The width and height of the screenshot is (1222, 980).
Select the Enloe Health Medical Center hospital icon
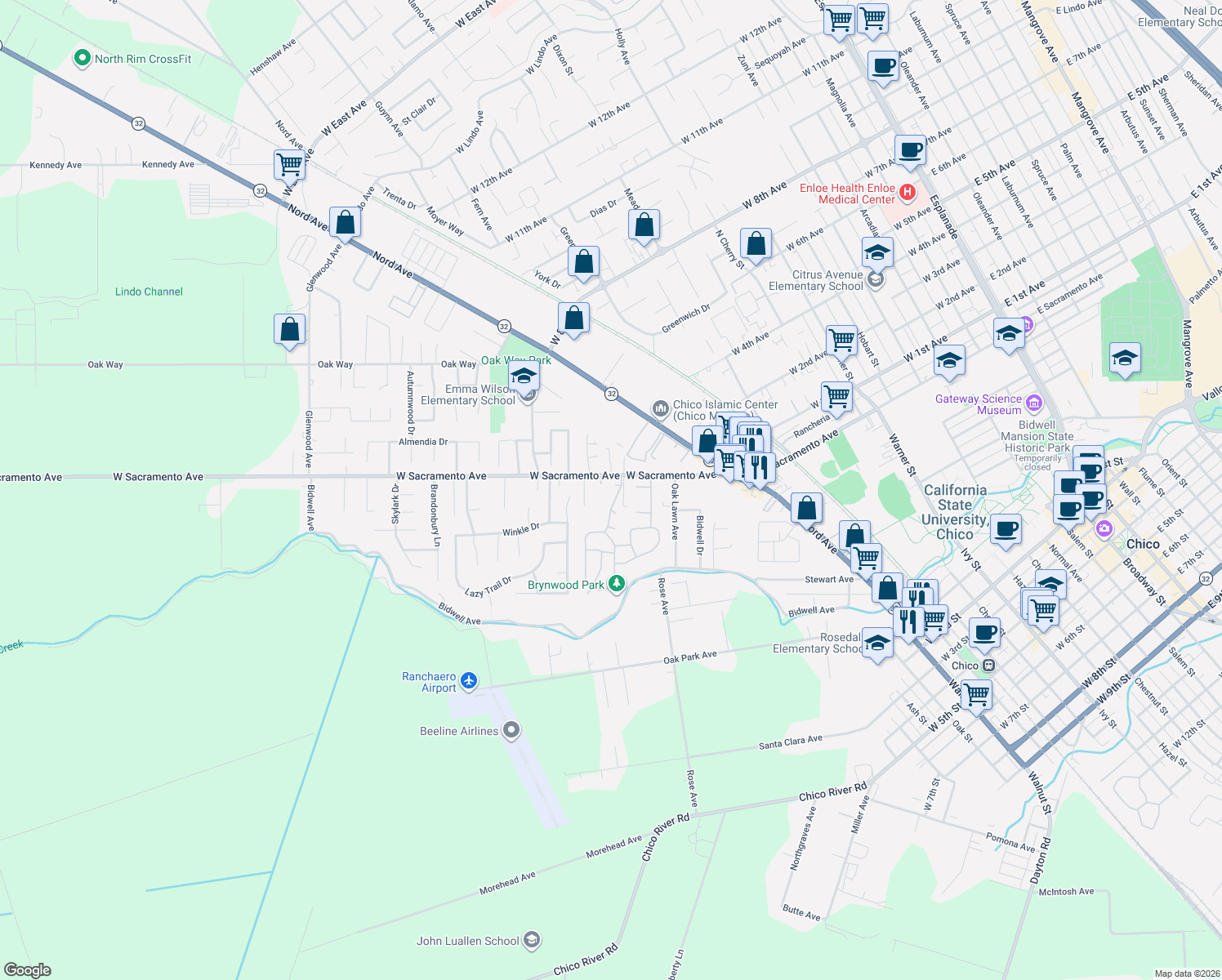click(907, 194)
